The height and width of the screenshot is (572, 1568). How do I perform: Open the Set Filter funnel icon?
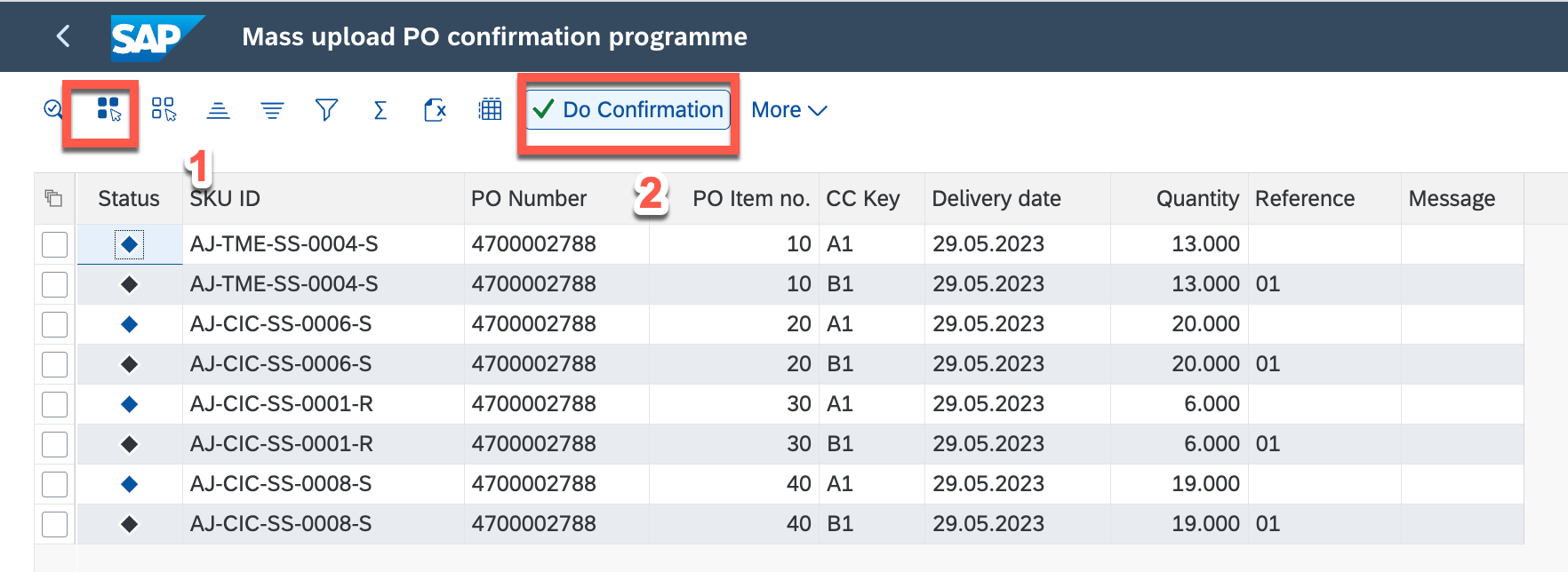click(x=326, y=110)
